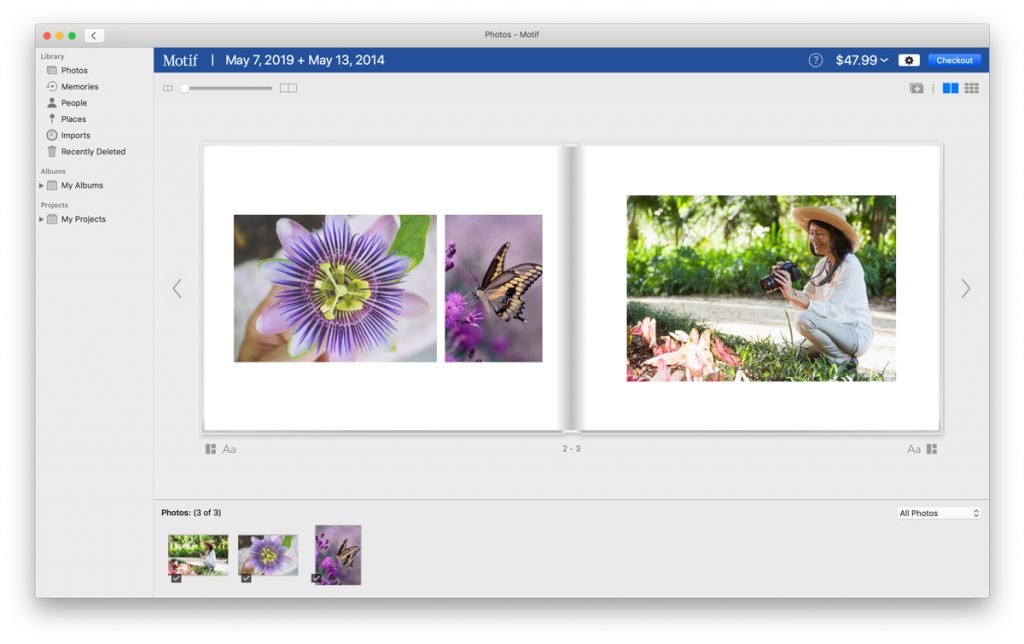1024x644 pixels.
Task: Click the help question mark icon
Action: pyautogui.click(x=815, y=60)
